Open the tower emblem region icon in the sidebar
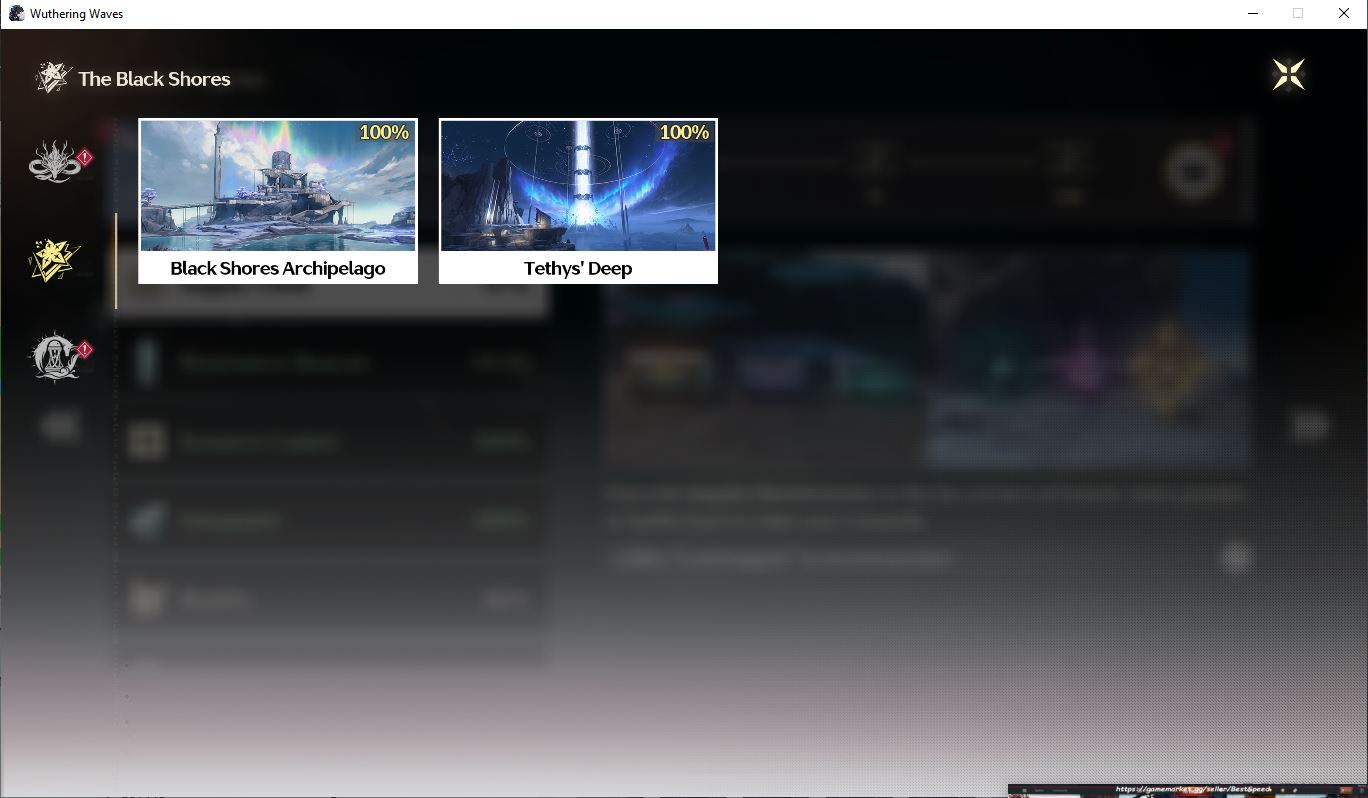This screenshot has width=1368, height=798. tap(53, 357)
